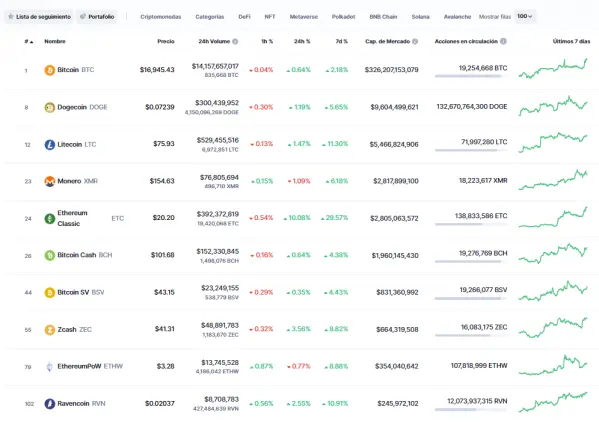Open EthereumPoW 7-day sparkline chart
The image size is (599, 422).
click(553, 365)
